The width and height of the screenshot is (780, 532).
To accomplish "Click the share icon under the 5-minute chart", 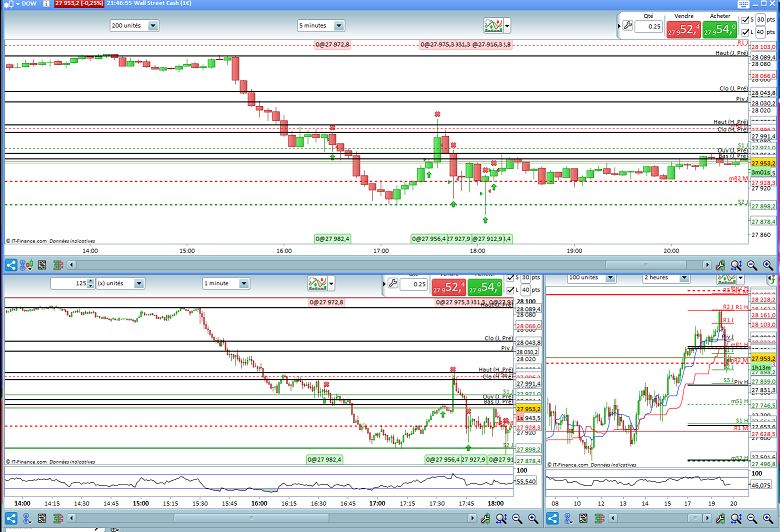I will [x=10, y=265].
